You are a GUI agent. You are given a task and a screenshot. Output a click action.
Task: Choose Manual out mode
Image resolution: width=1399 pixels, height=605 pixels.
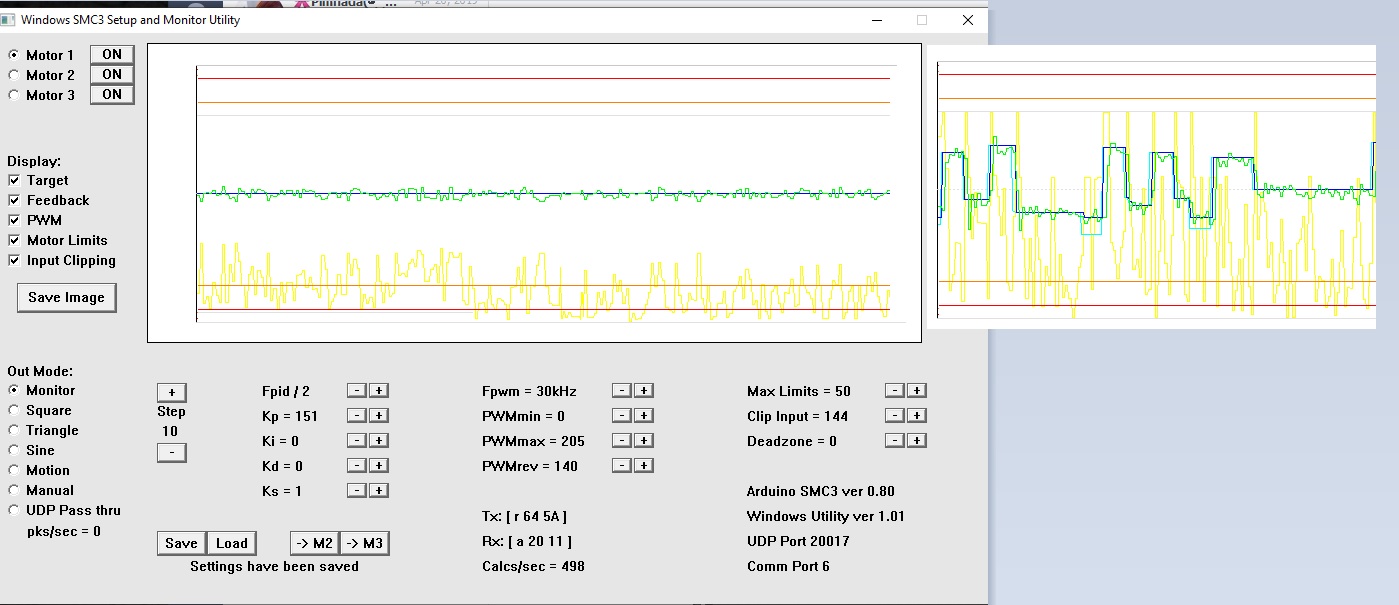coord(14,490)
